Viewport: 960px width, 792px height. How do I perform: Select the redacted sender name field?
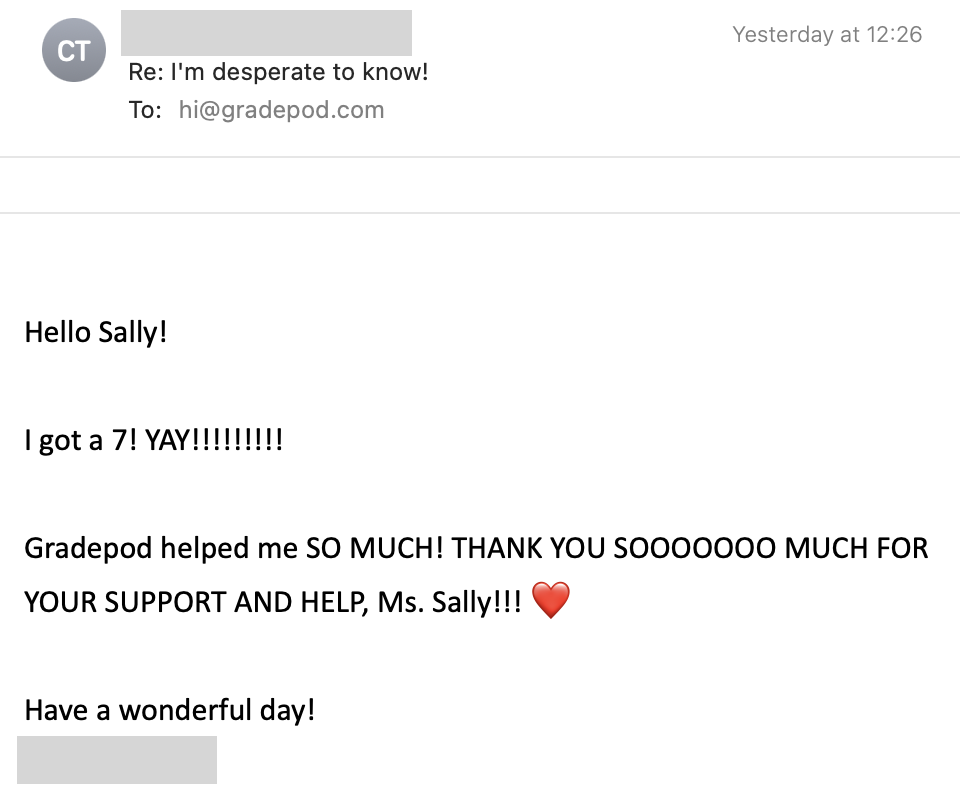pyautogui.click(x=266, y=33)
